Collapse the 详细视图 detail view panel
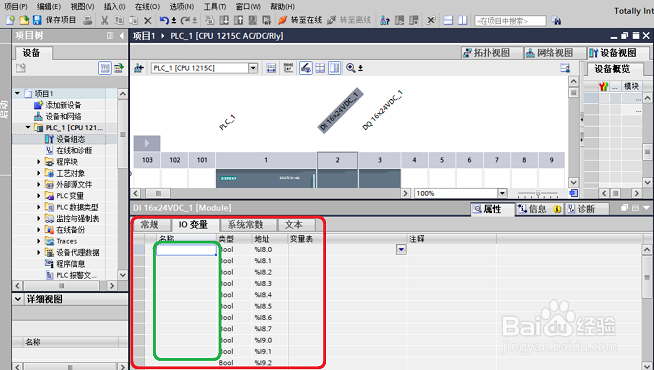This screenshot has height=370, width=654. click(x=18, y=299)
